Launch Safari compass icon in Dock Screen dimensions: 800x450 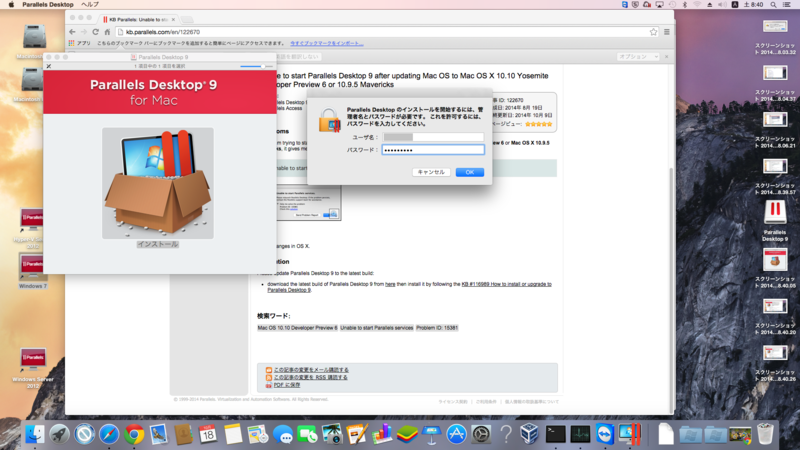click(109, 434)
